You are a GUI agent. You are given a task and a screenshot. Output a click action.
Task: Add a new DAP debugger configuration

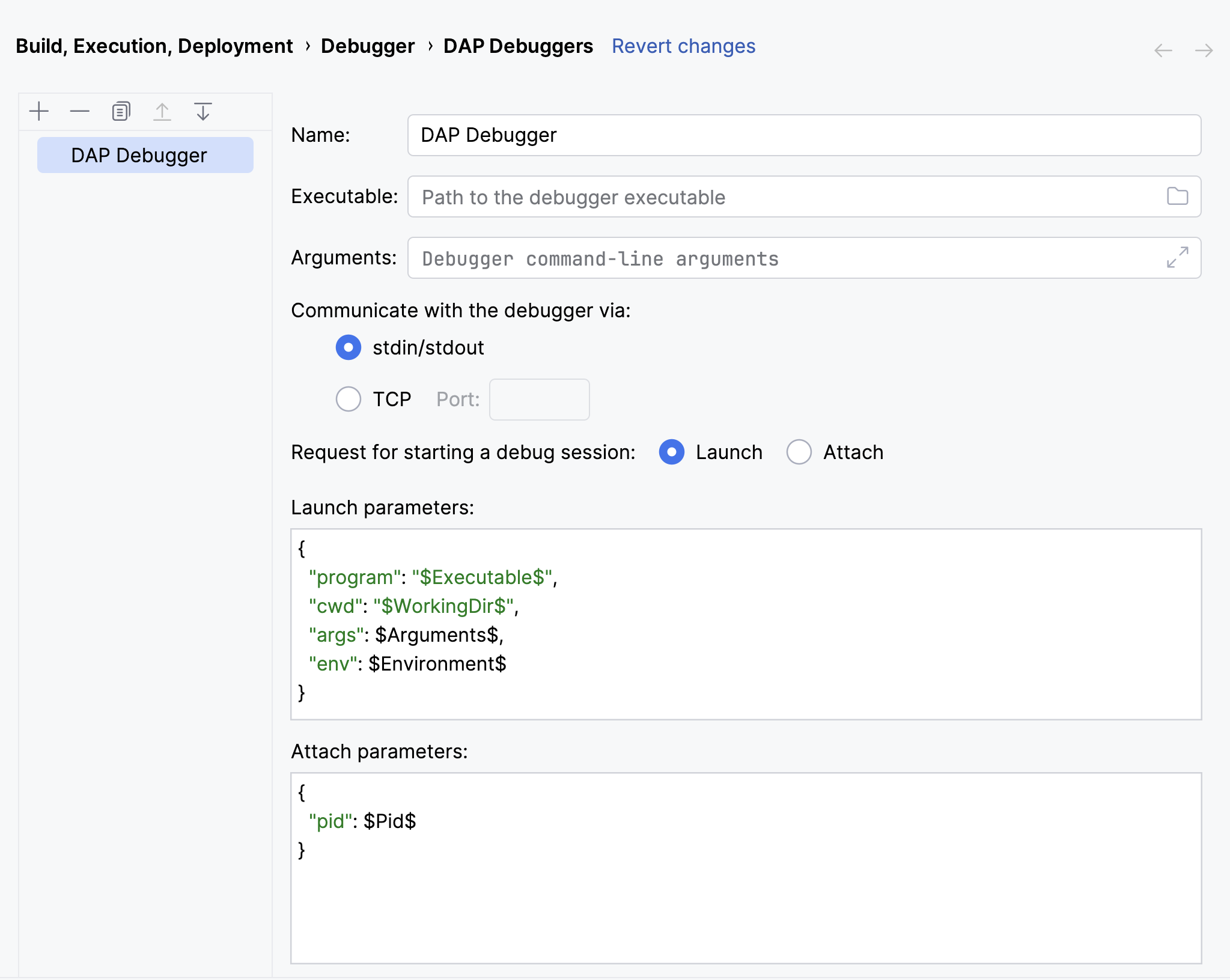(x=39, y=111)
